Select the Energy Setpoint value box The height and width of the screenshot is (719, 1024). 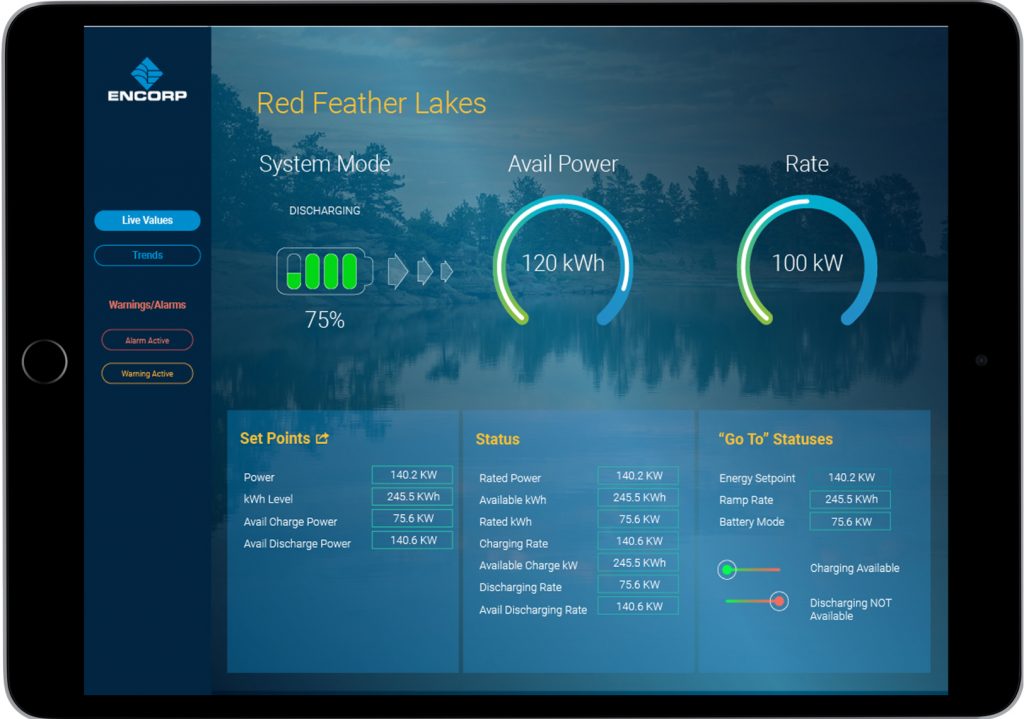click(x=850, y=478)
